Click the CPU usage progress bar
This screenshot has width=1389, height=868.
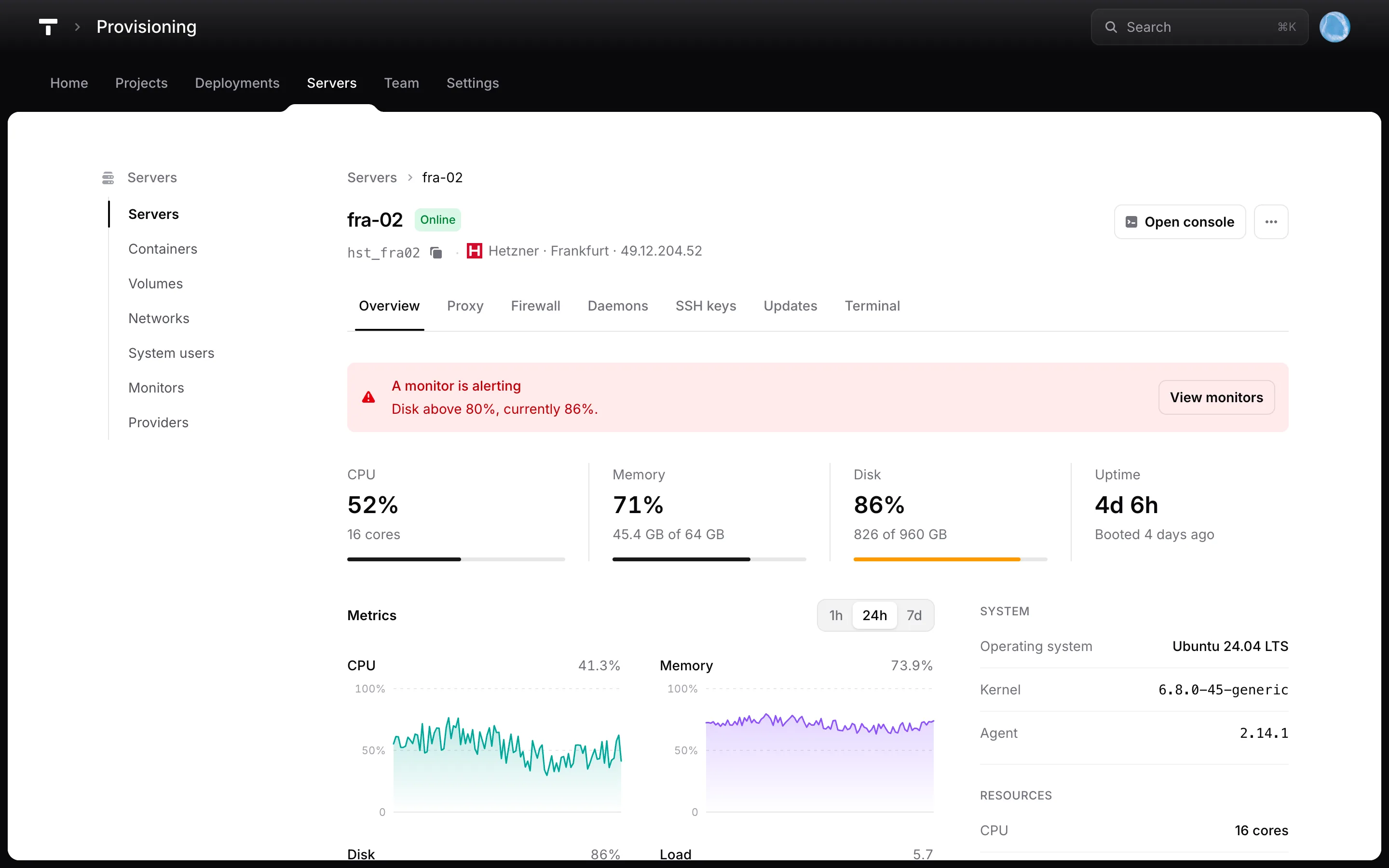[456, 559]
